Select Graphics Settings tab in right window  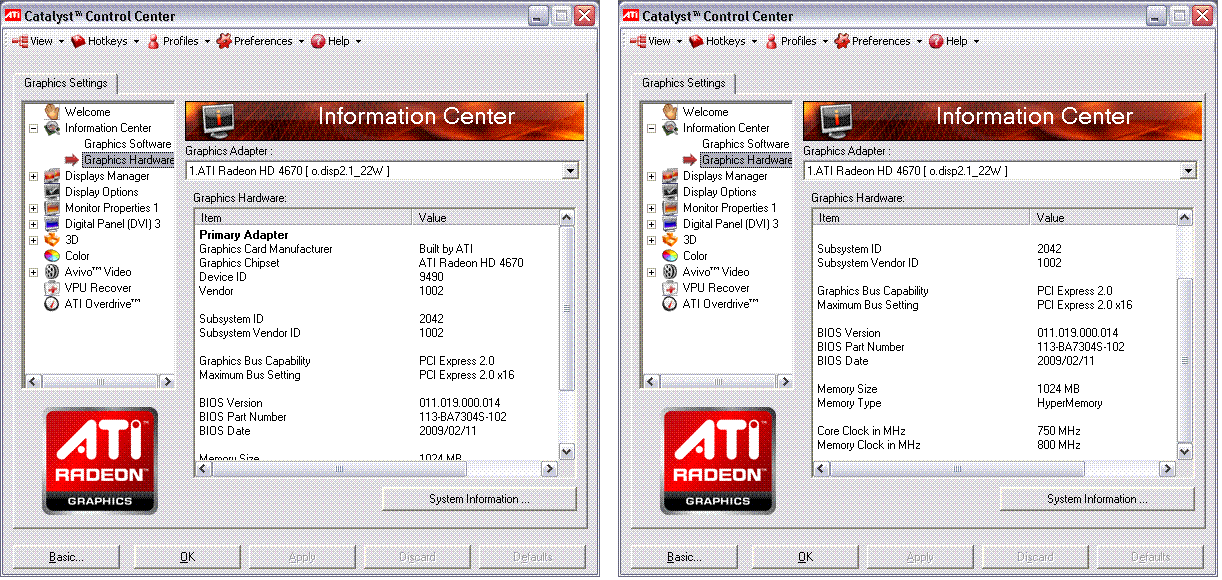(684, 83)
